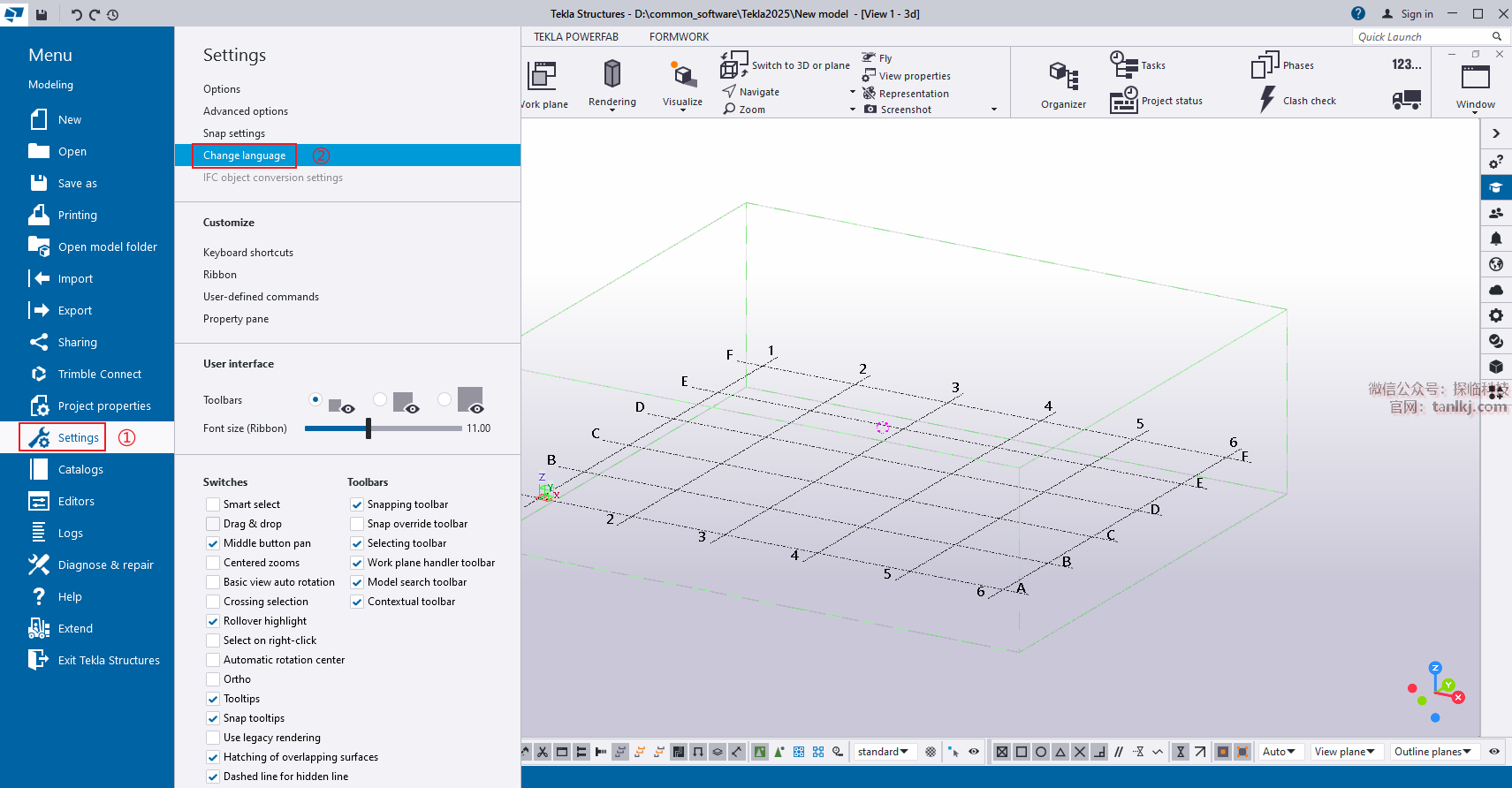Open Project status from ribbon
This screenshot has height=788, width=1512.
point(1171,101)
